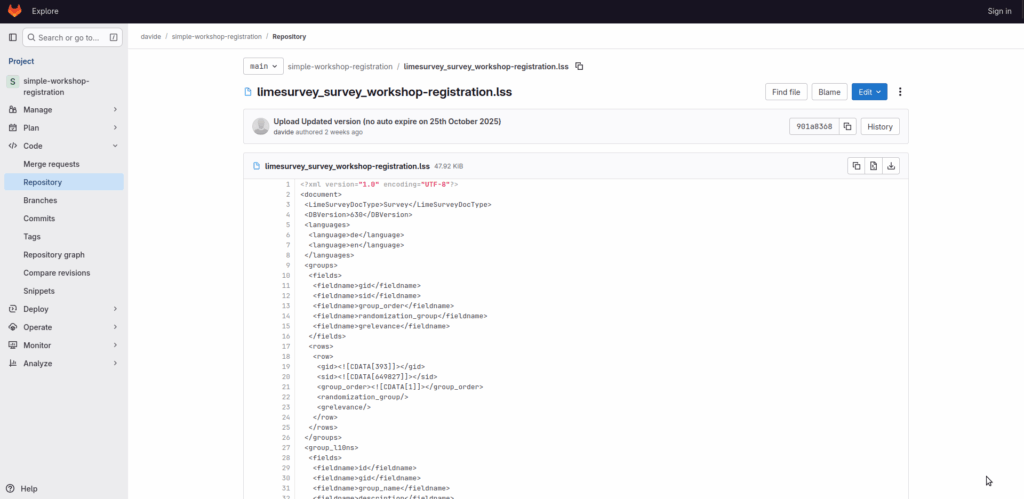The image size is (1024, 499).
Task: Open the main branch dropdown
Action: (x=262, y=67)
